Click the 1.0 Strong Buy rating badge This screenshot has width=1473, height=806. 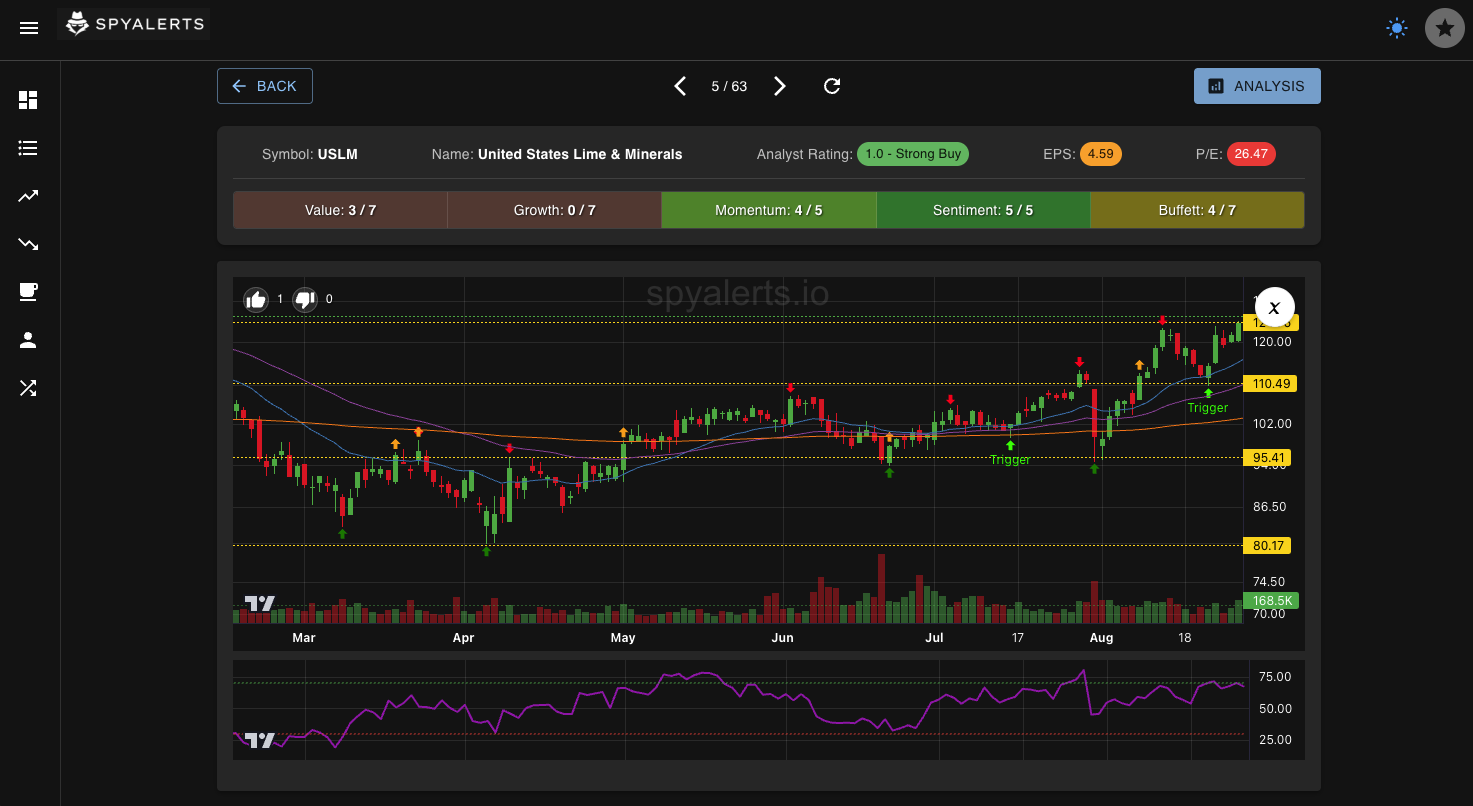(913, 154)
